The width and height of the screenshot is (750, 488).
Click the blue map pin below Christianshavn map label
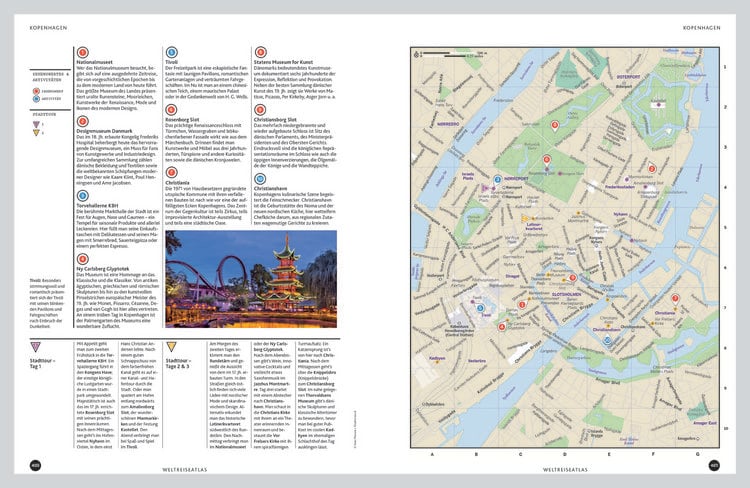point(607,341)
